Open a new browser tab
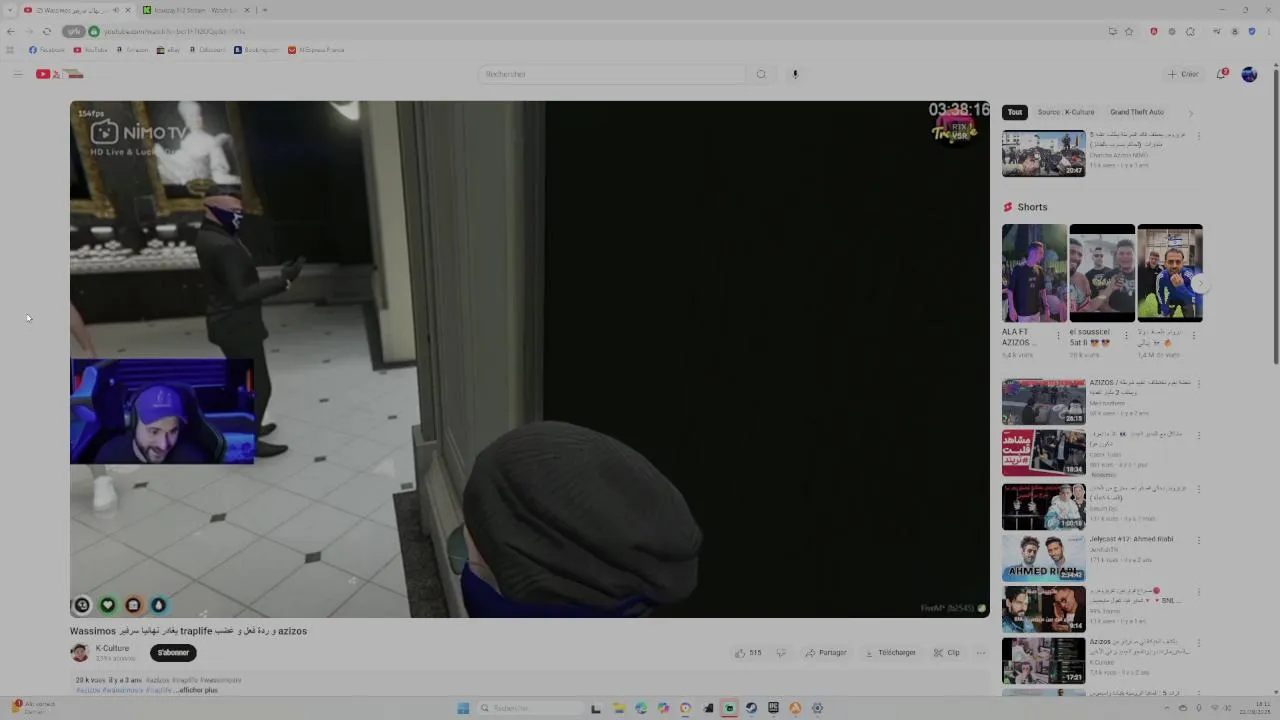This screenshot has width=1280, height=720. (x=264, y=10)
